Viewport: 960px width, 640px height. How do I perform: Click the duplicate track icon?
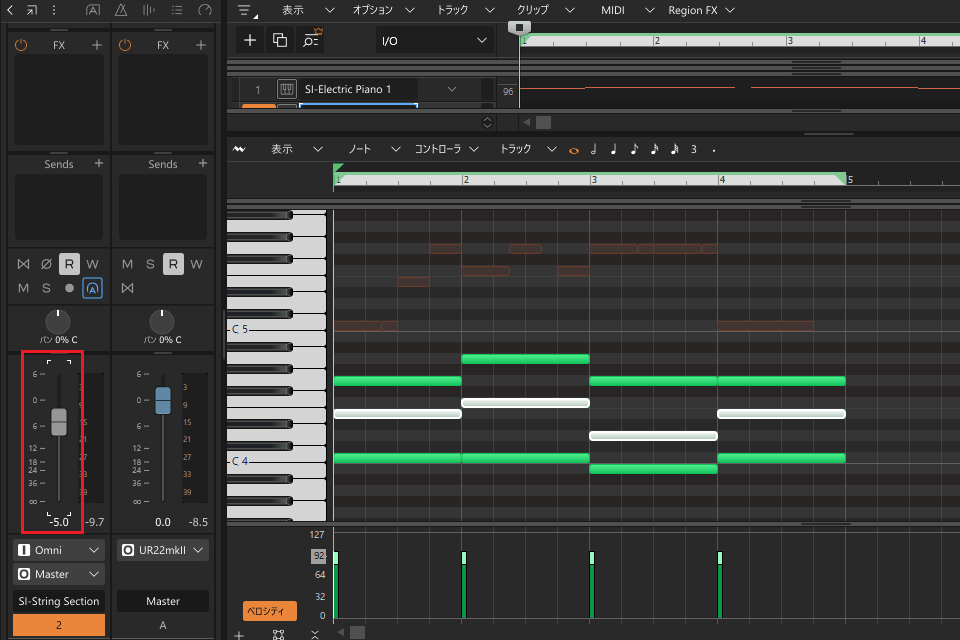280,40
